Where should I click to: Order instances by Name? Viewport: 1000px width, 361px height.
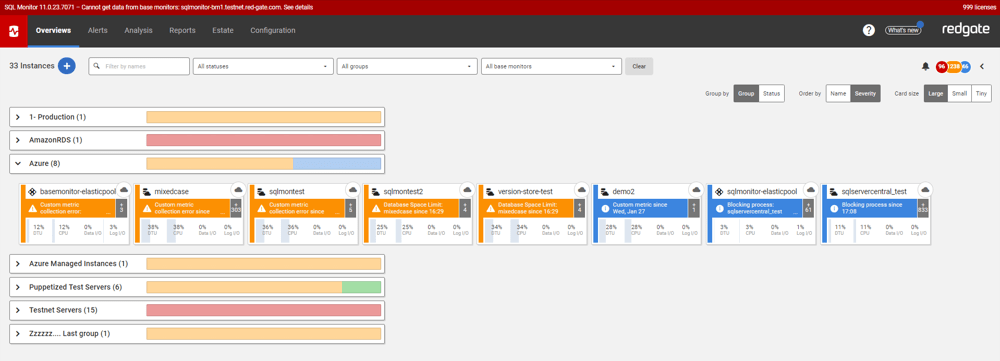(x=838, y=94)
